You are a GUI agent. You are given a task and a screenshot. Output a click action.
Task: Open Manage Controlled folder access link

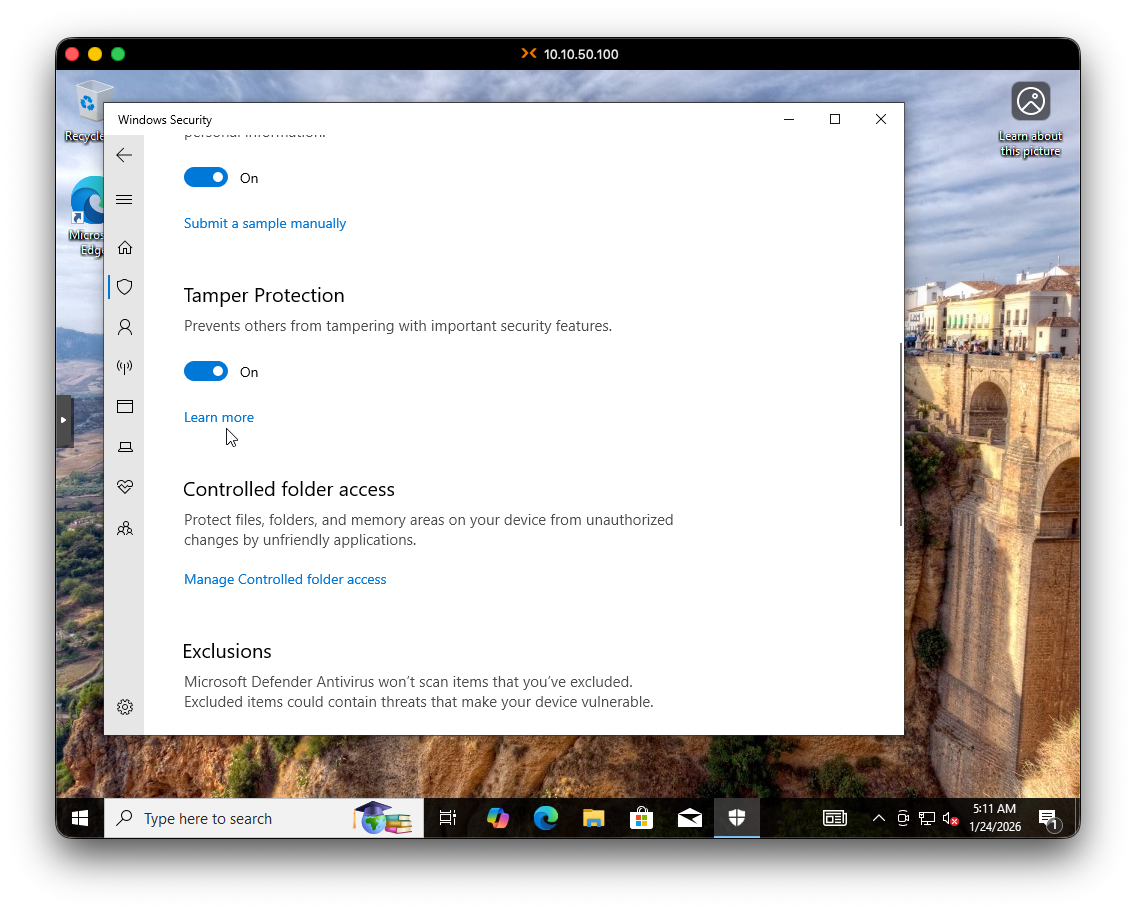(x=285, y=579)
